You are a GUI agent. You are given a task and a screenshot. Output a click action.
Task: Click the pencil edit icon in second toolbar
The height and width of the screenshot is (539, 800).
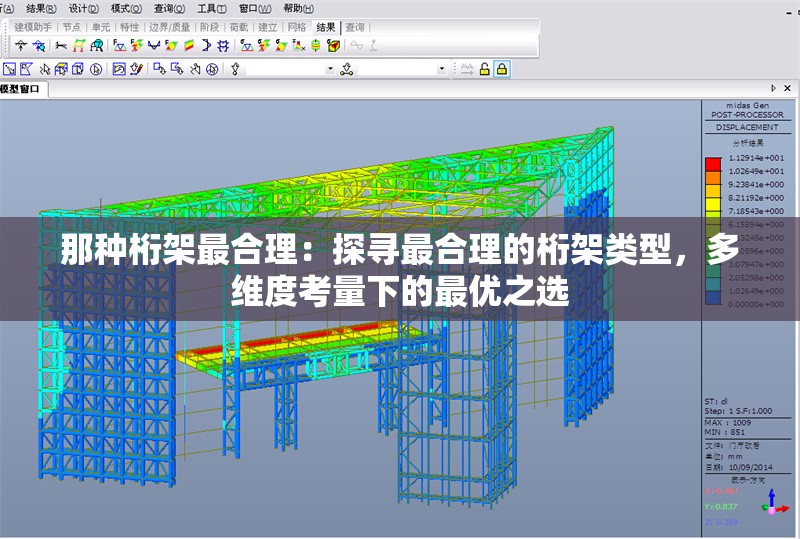click(137, 69)
